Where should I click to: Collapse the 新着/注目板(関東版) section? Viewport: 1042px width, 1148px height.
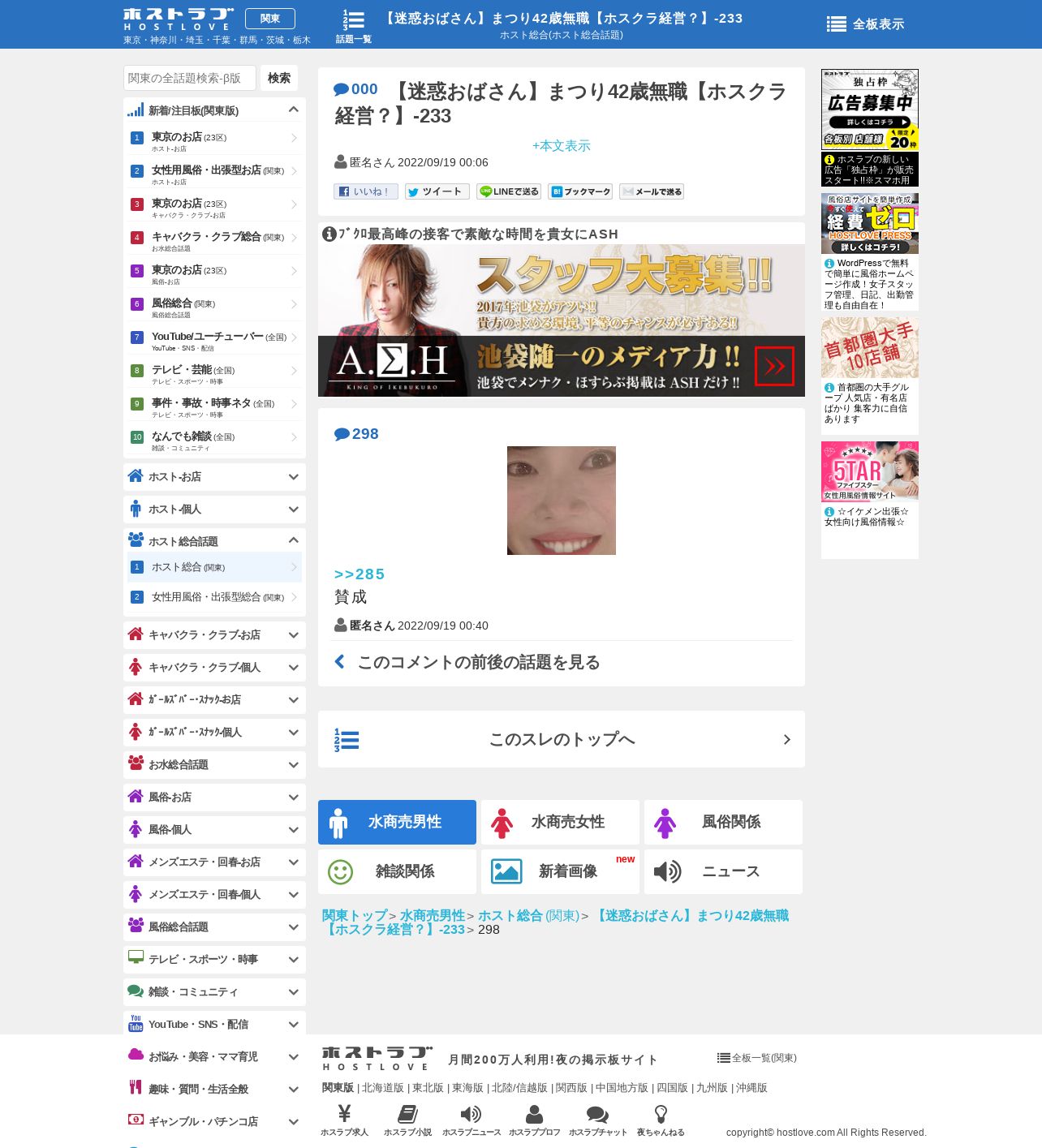point(293,110)
